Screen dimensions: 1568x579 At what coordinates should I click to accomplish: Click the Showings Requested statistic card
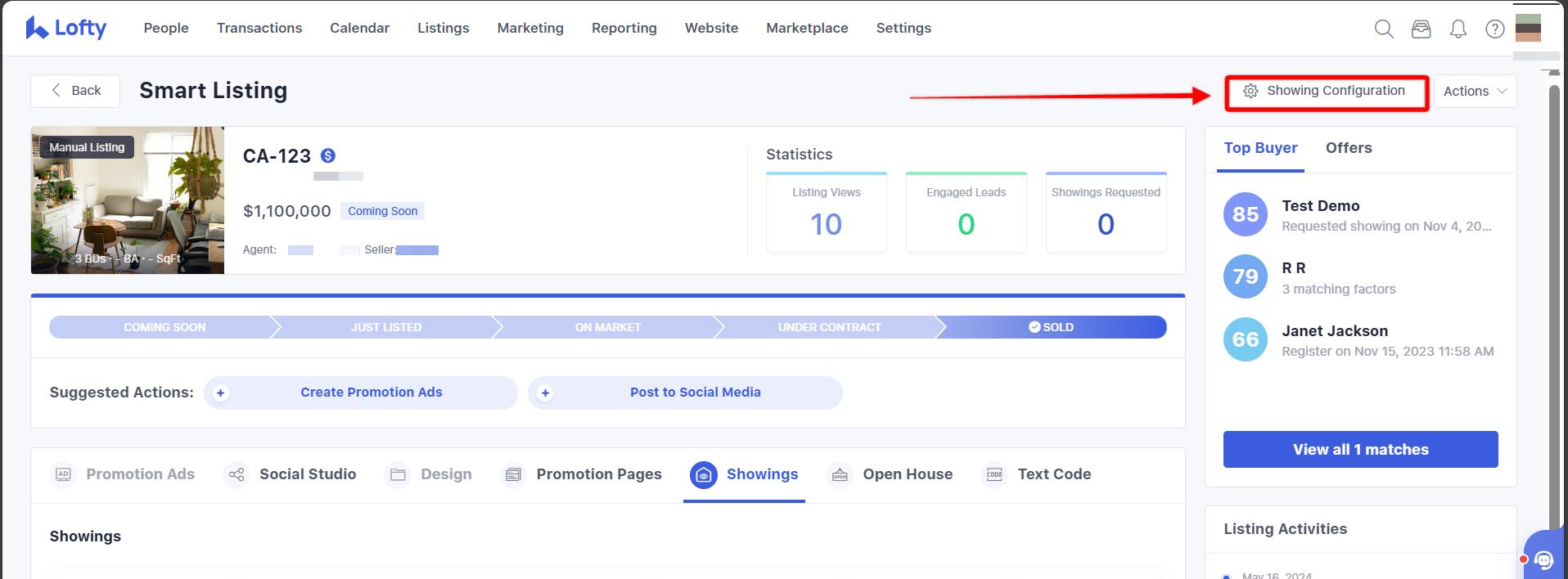1106,213
